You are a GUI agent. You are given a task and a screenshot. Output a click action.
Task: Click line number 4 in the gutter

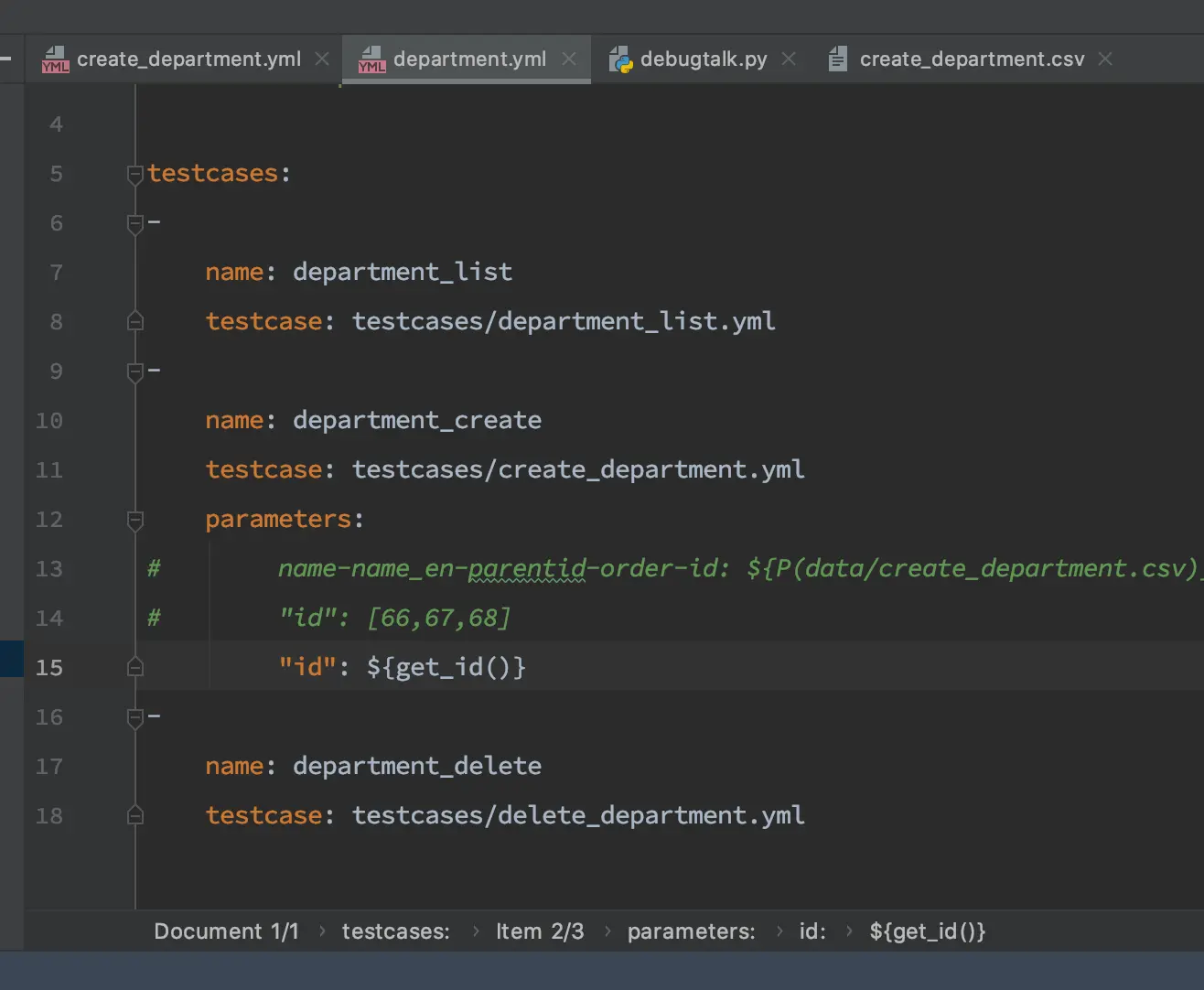coord(56,124)
